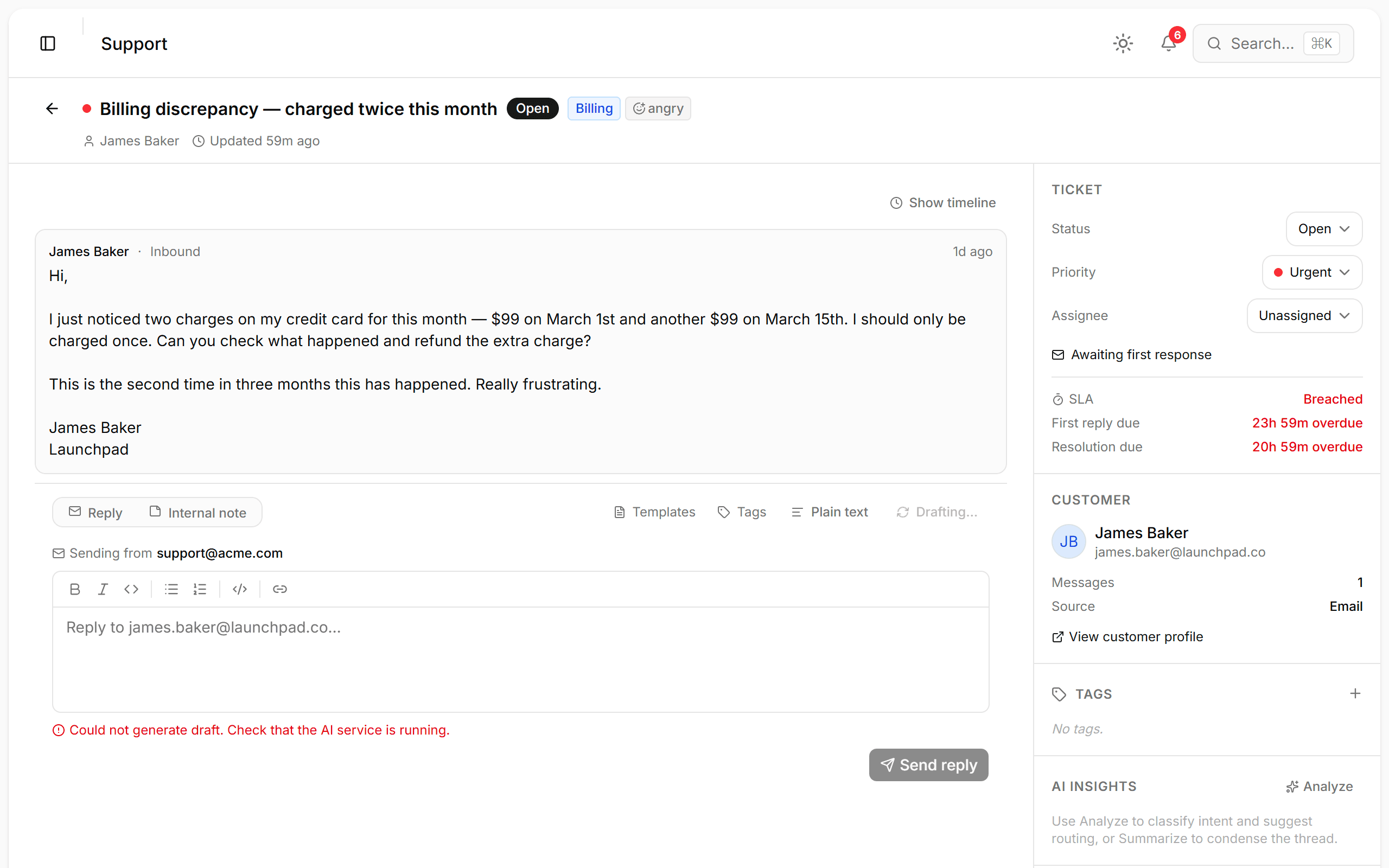Change the Urgent priority dropdown

tap(1311, 272)
